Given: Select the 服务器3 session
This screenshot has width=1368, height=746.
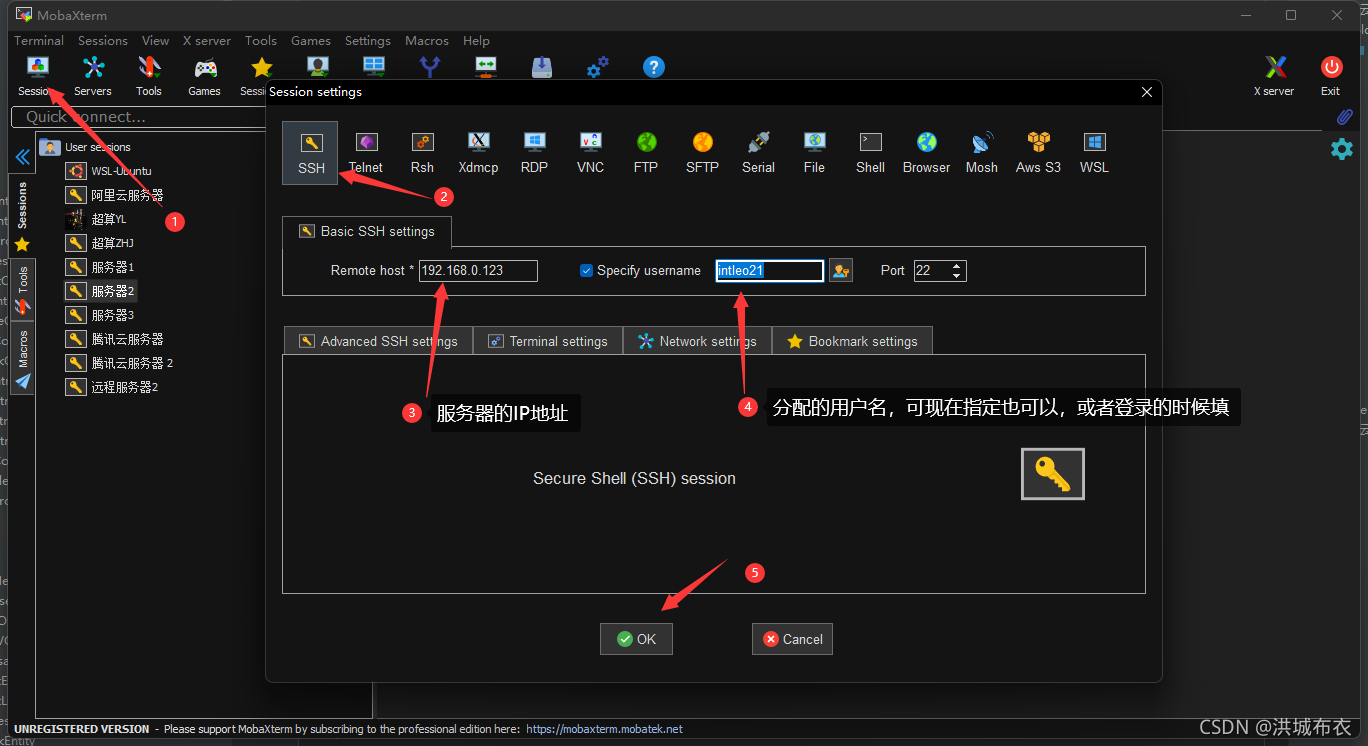Looking at the screenshot, I should coord(100,315).
